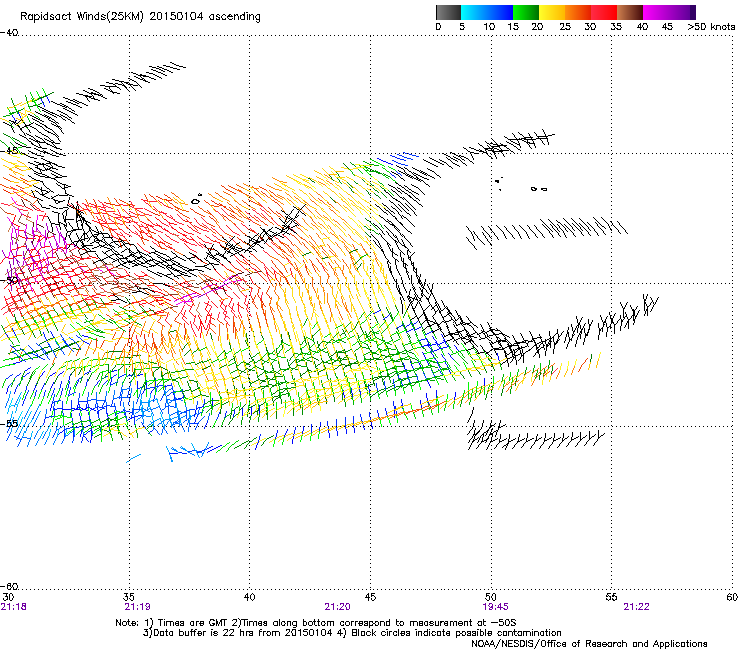Click the '-60' latitude axis label
The width and height of the screenshot is (740, 650).
click(x=9, y=586)
